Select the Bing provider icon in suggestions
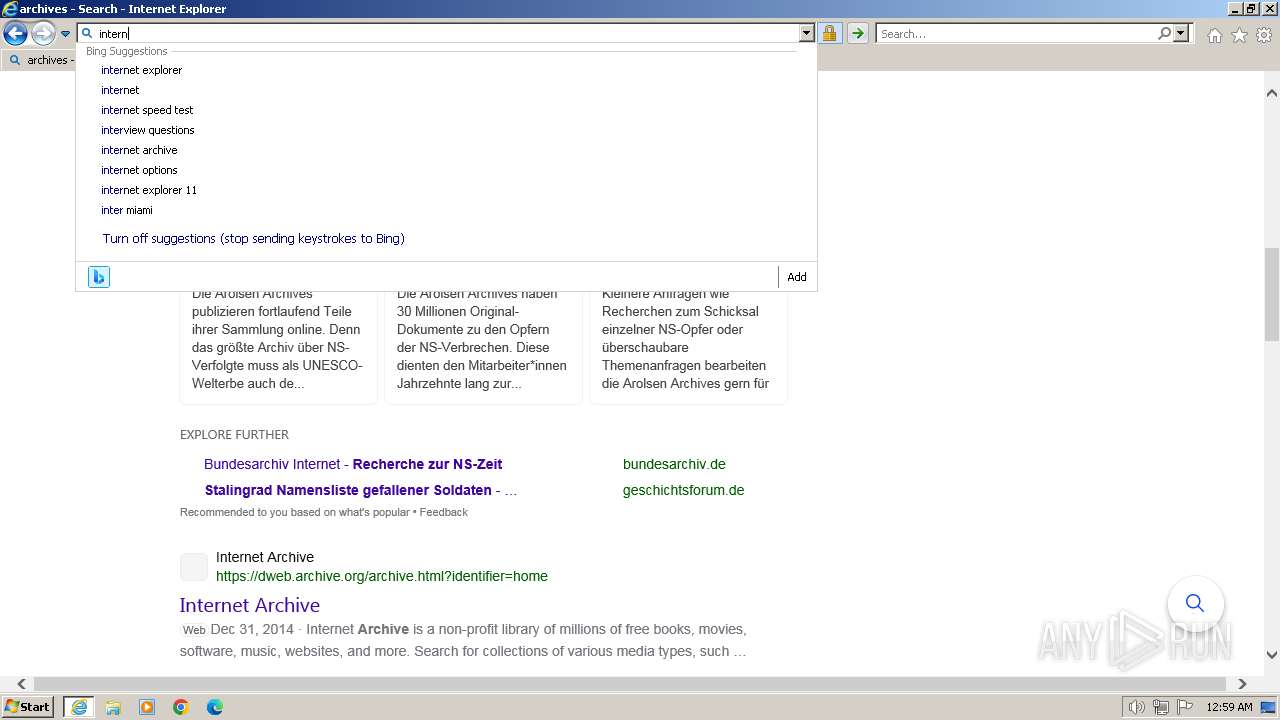Screen dimensions: 1280x720 98,277
